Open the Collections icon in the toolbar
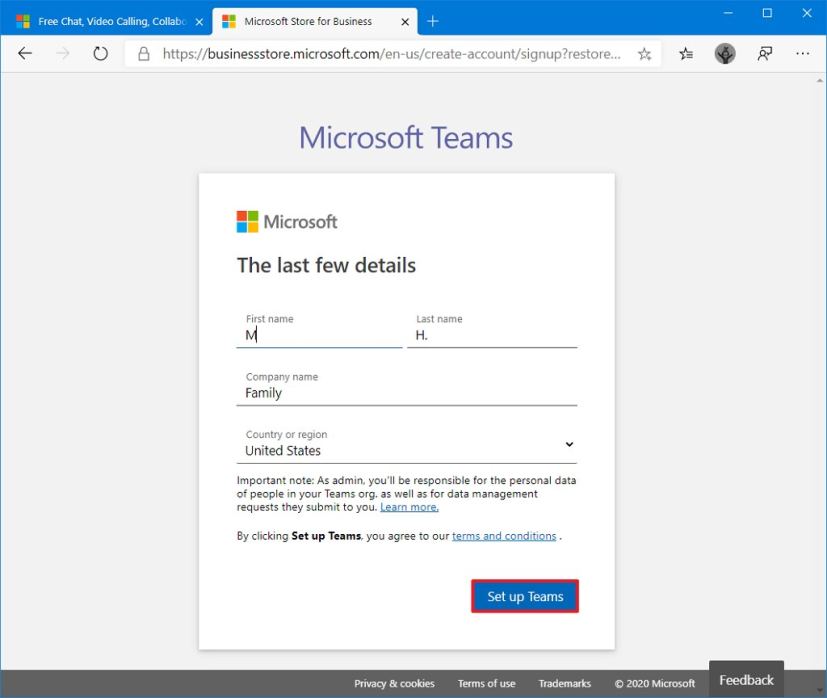This screenshot has width=827, height=698. pyautogui.click(x=686, y=54)
